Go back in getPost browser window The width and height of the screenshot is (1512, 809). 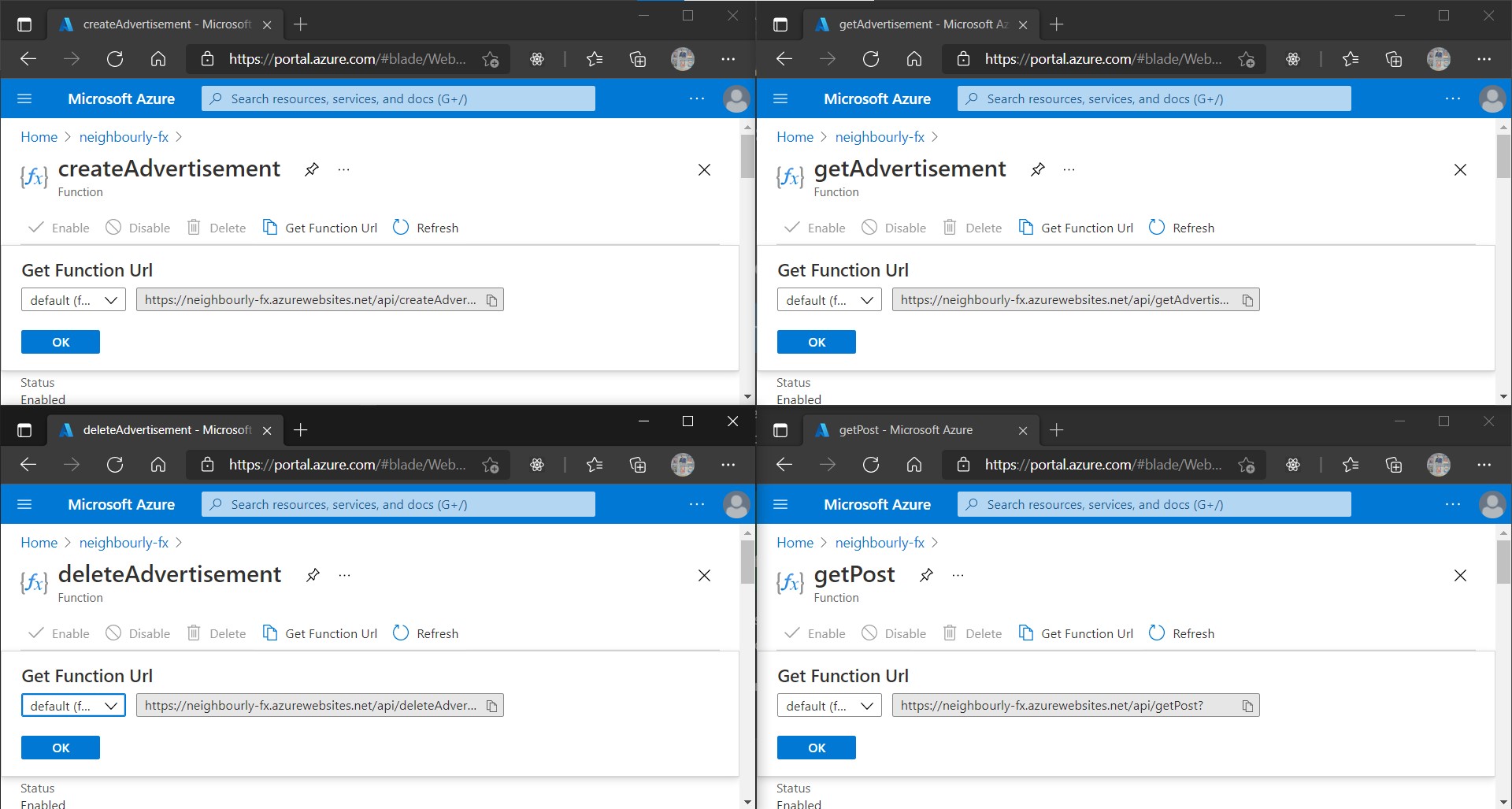point(784,465)
